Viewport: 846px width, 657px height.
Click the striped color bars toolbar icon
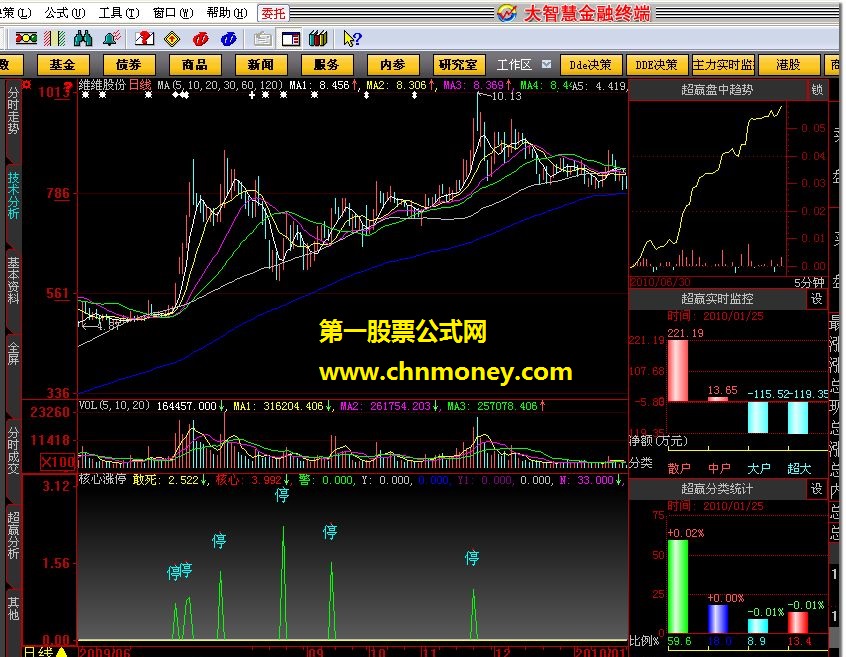[x=54, y=38]
